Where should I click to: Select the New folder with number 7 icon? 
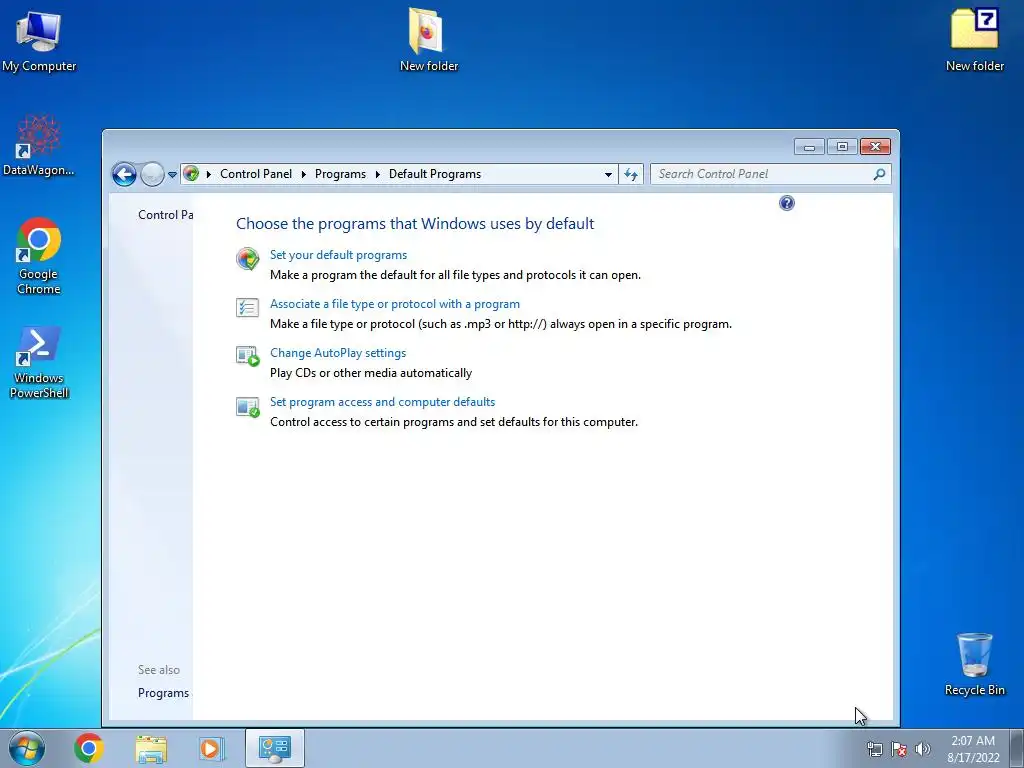pos(974,39)
